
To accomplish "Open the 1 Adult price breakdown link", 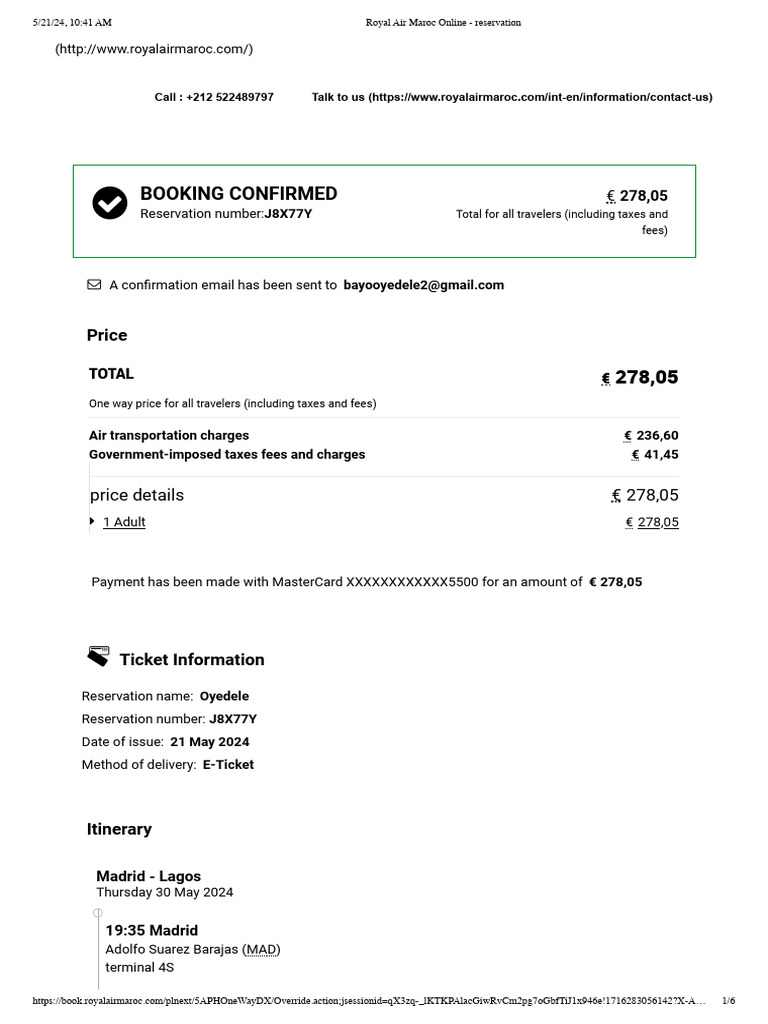I will pyautogui.click(x=124, y=522).
